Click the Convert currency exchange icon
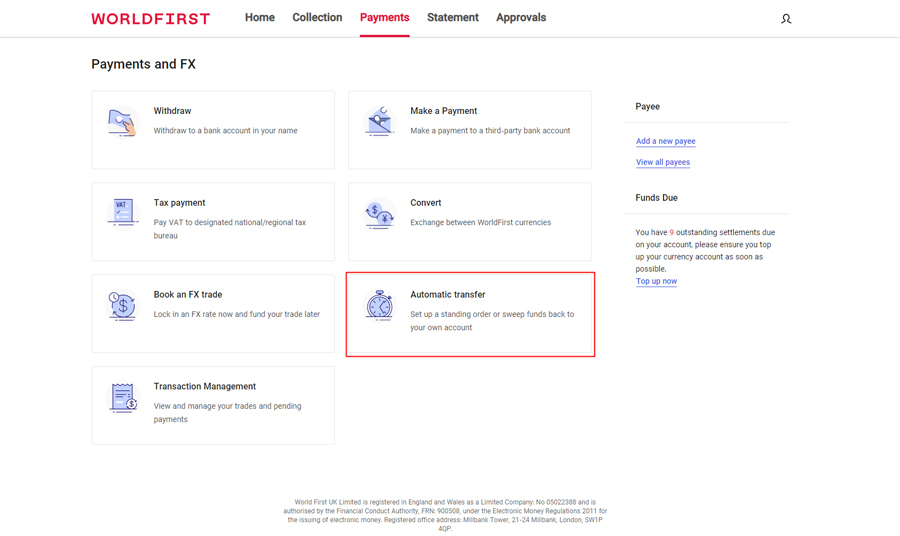This screenshot has width=900, height=536. pos(379,214)
